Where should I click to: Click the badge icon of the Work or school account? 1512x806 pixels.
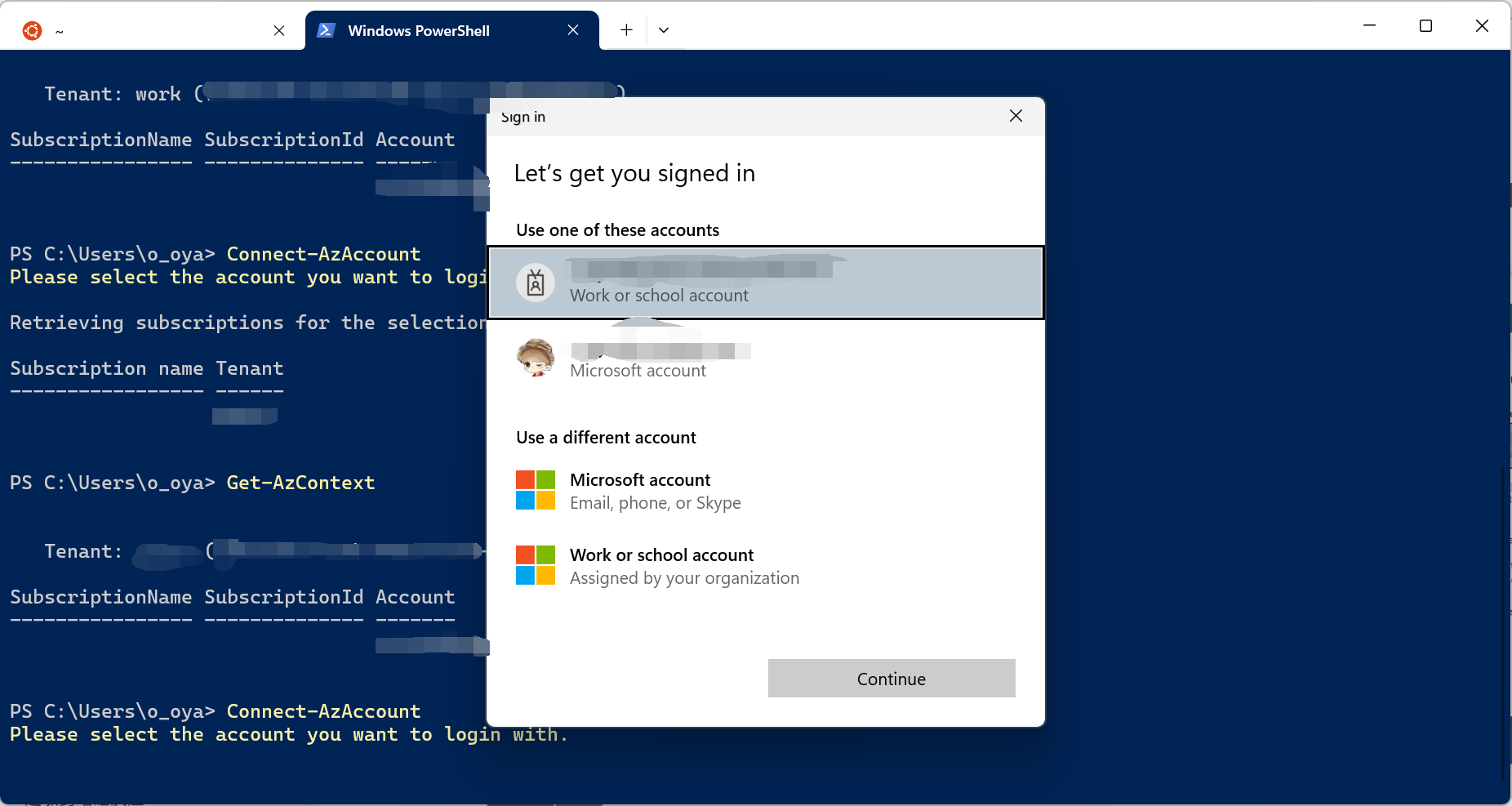pos(536,283)
